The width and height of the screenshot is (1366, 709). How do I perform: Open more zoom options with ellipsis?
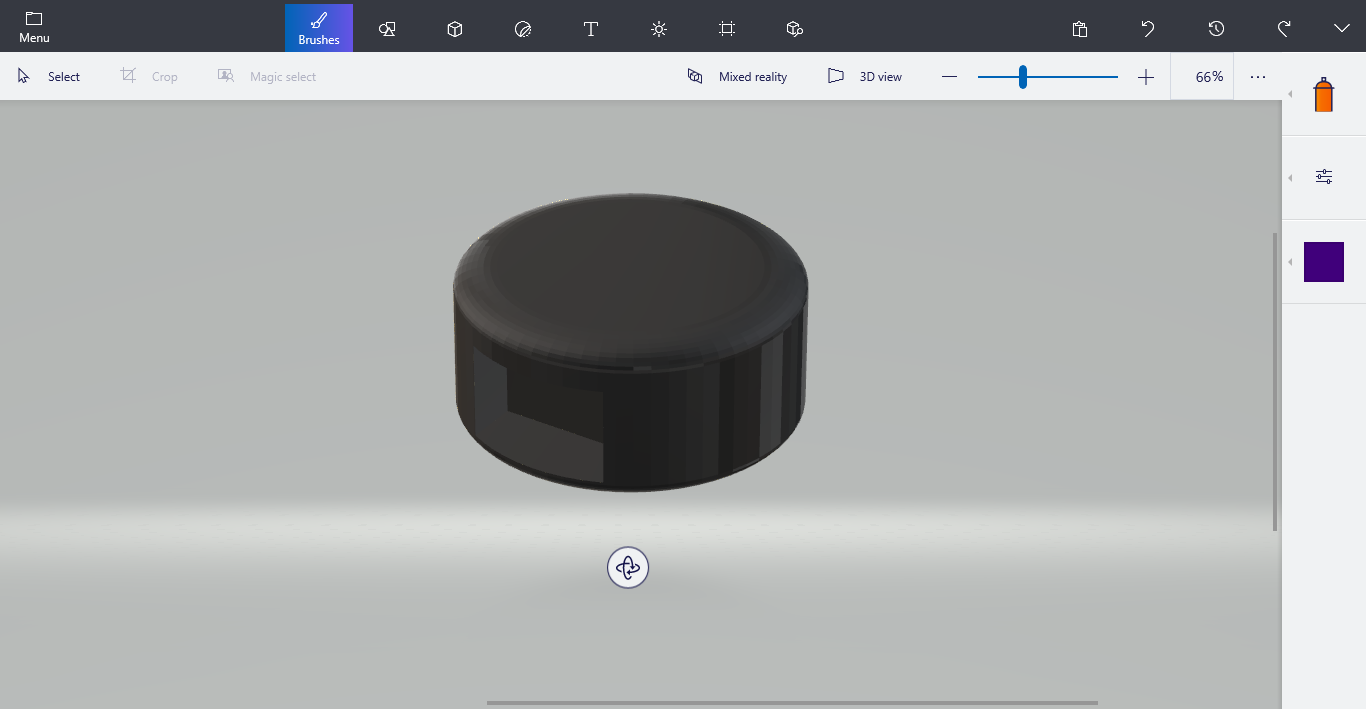point(1257,76)
